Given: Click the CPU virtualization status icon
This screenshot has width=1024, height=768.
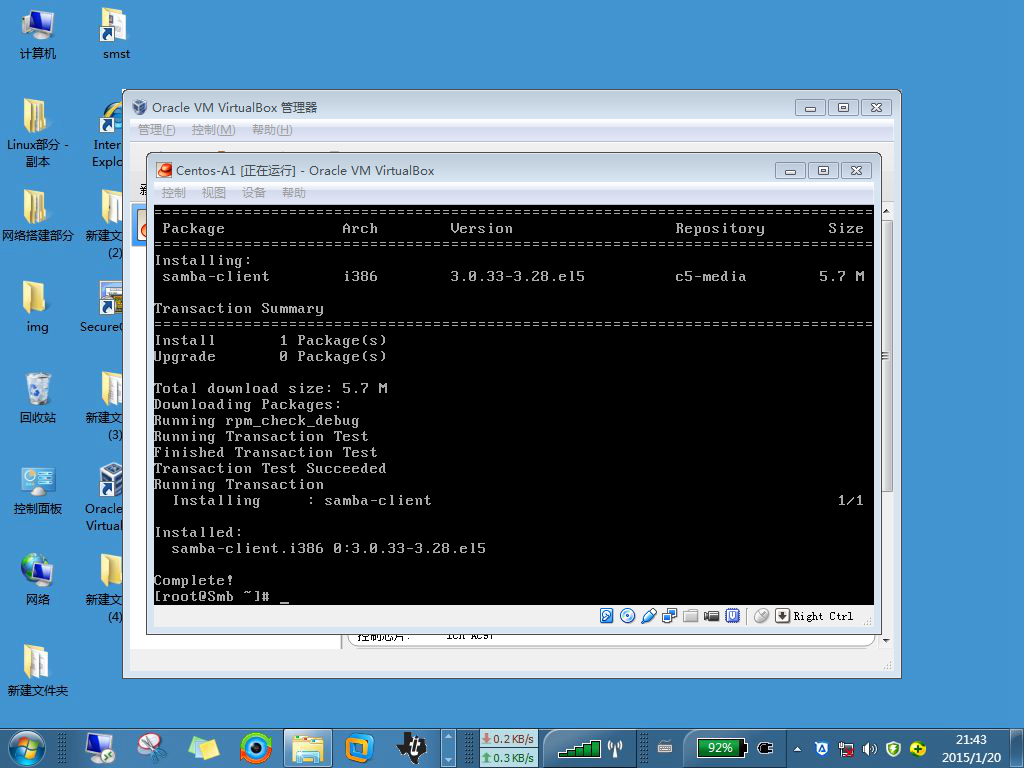Looking at the screenshot, I should (733, 616).
